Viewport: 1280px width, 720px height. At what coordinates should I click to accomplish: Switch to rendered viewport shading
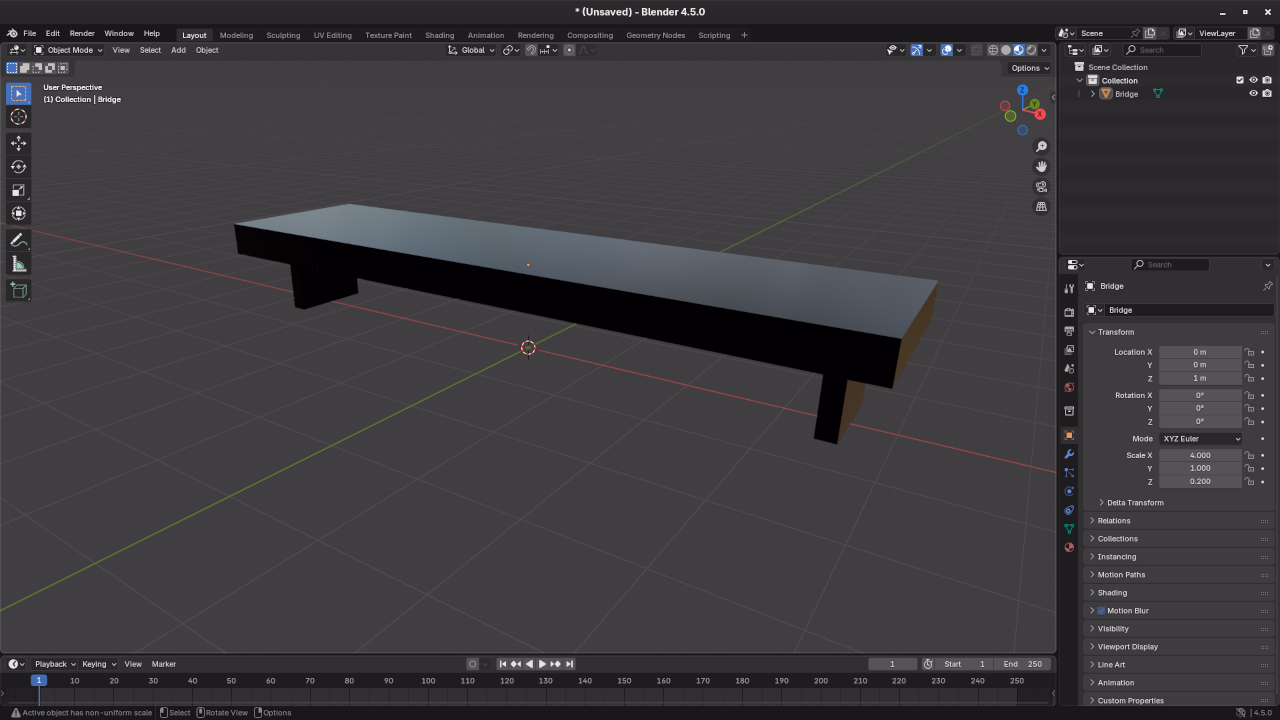coord(1031,50)
